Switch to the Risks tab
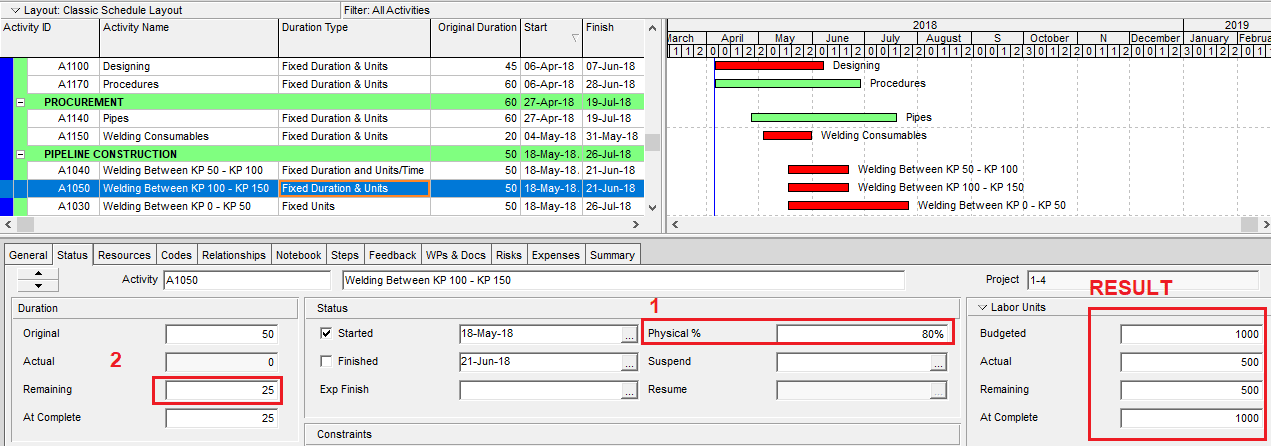This screenshot has width=1271, height=446. [x=508, y=255]
